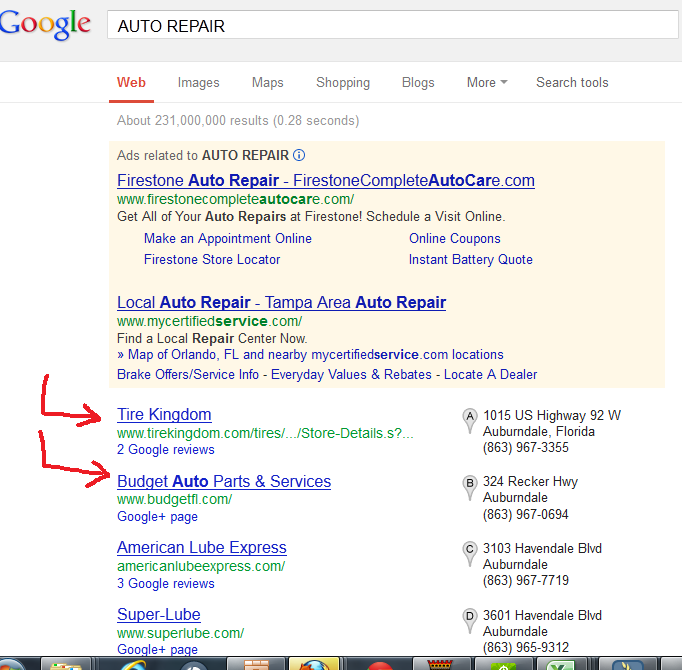Image resolution: width=682 pixels, height=670 pixels.
Task: Open Super-Lube Google+ page
Action: pyautogui.click(x=157, y=650)
